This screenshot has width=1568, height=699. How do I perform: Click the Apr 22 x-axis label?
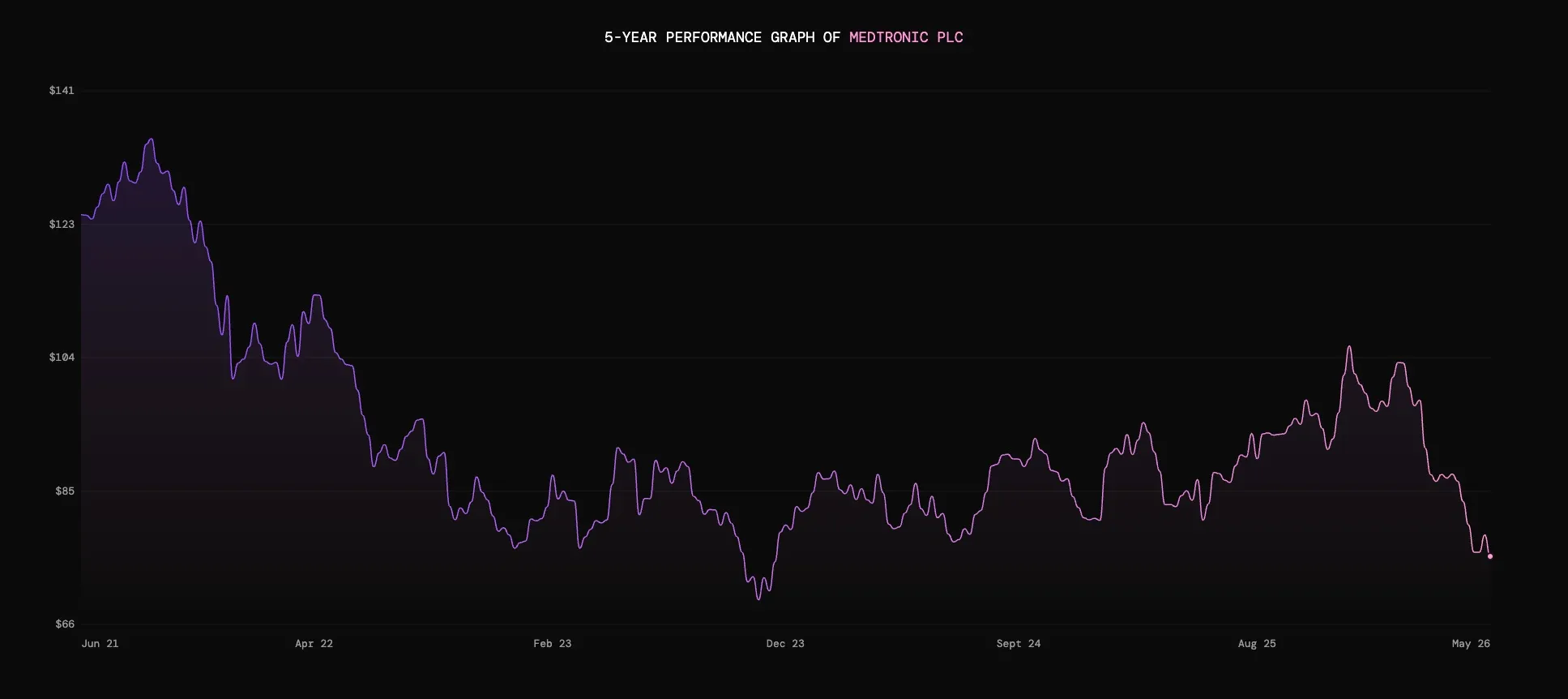coord(314,644)
